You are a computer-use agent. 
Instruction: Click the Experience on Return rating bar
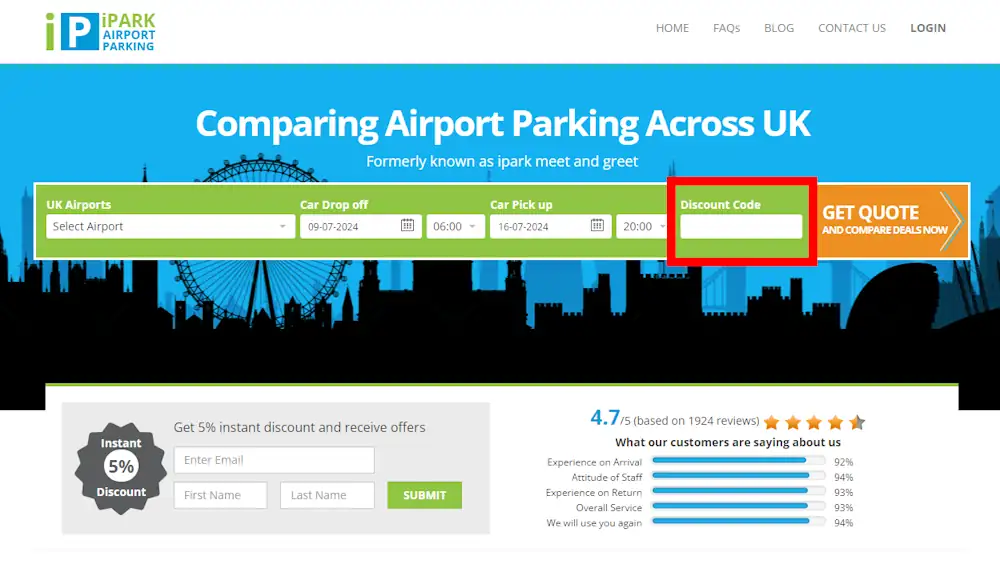coord(738,491)
